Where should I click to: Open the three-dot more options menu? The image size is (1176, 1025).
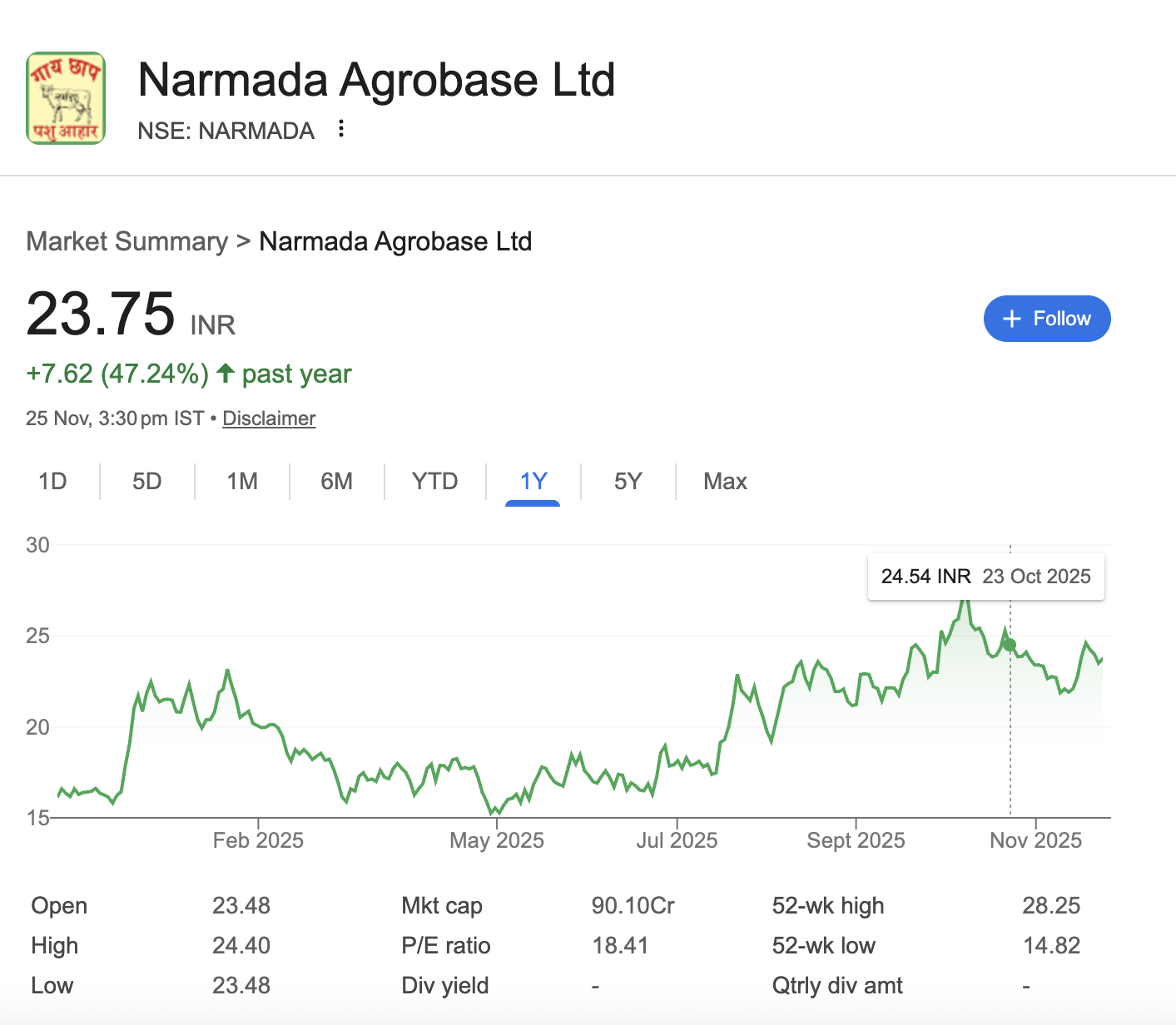[x=340, y=129]
